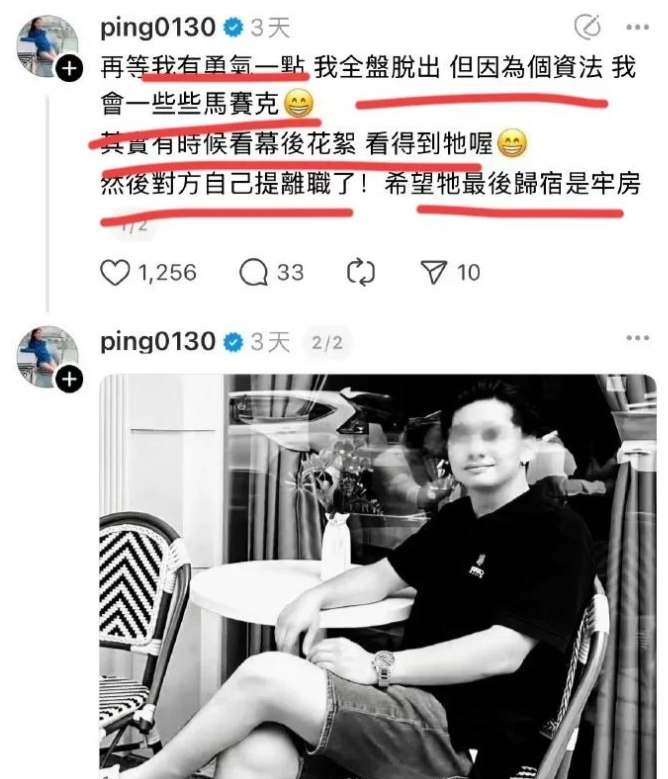
Task: View the 1,256 likes count
Action: point(167,273)
